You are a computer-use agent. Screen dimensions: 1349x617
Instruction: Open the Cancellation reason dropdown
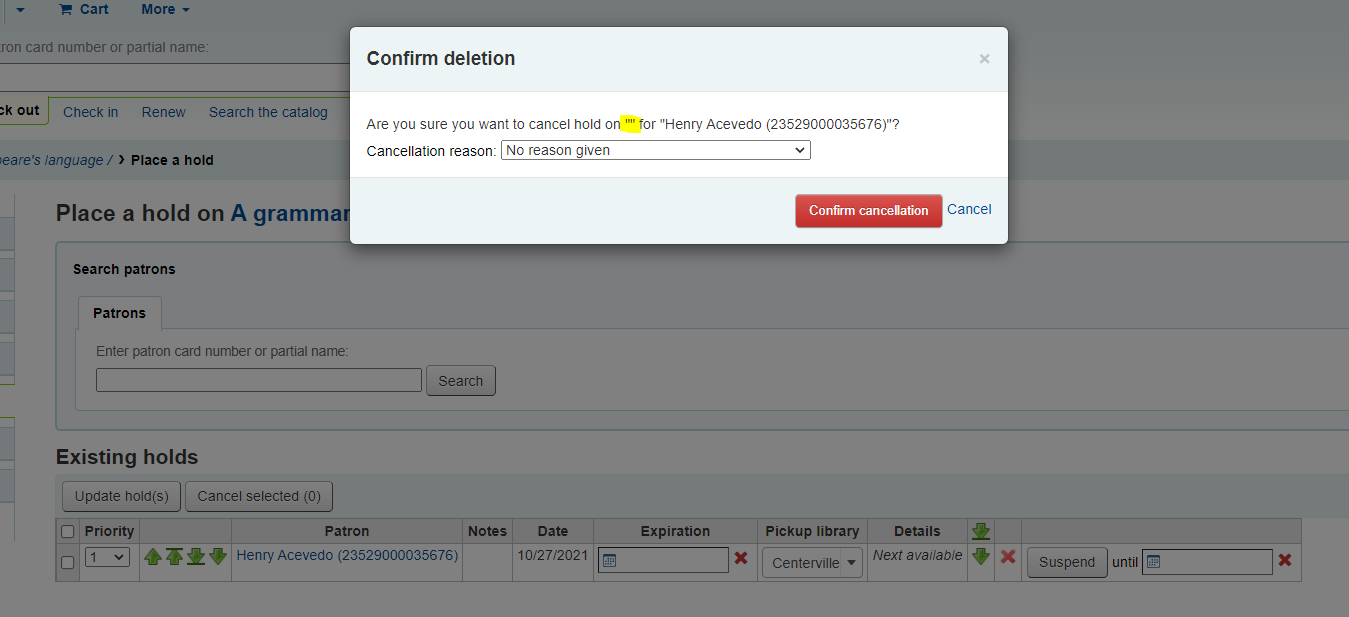pos(655,151)
